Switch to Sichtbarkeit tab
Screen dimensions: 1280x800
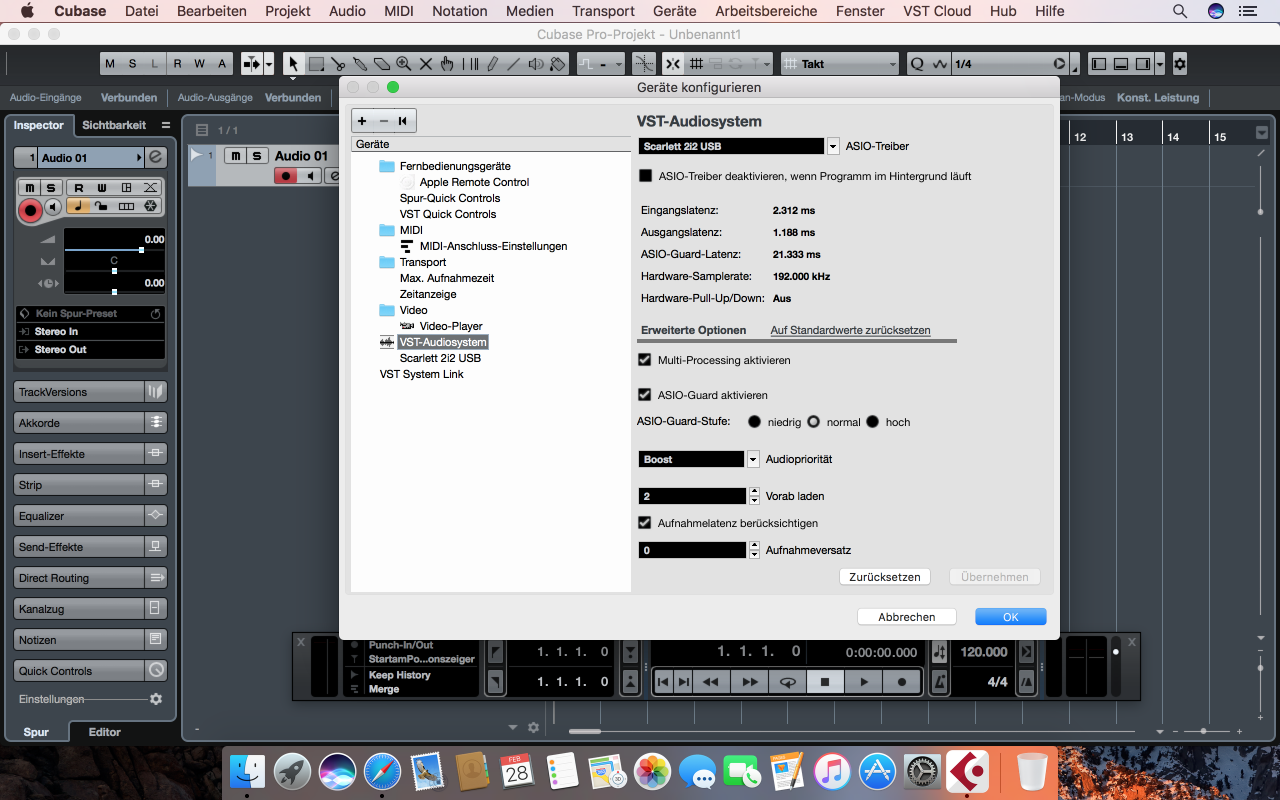(114, 125)
